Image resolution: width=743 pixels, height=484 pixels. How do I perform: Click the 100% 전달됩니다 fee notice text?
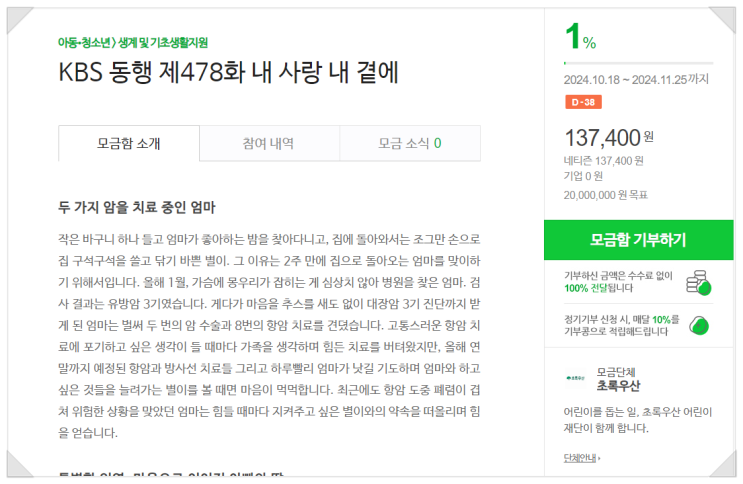coord(598,288)
